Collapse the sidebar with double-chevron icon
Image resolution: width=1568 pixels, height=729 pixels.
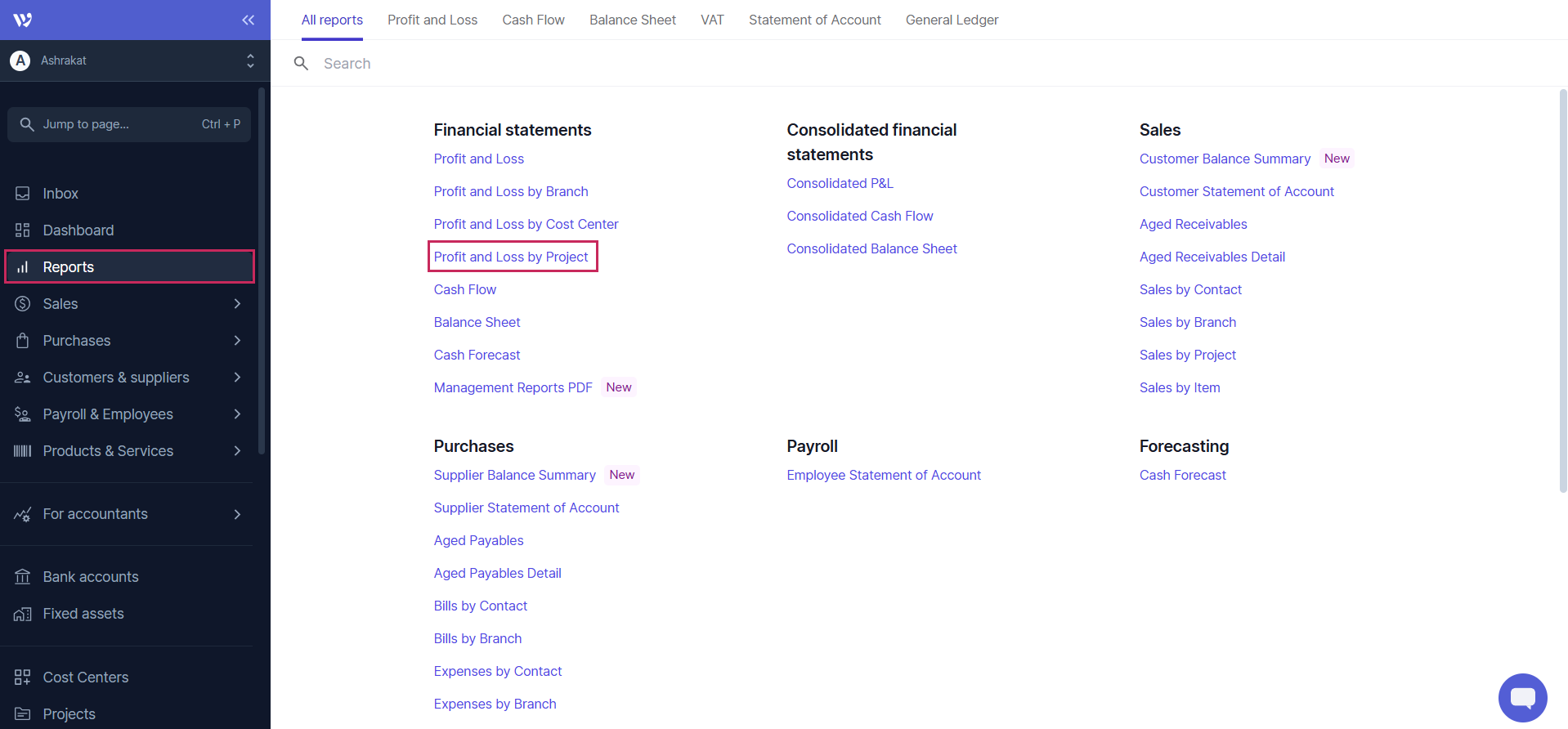tap(248, 20)
